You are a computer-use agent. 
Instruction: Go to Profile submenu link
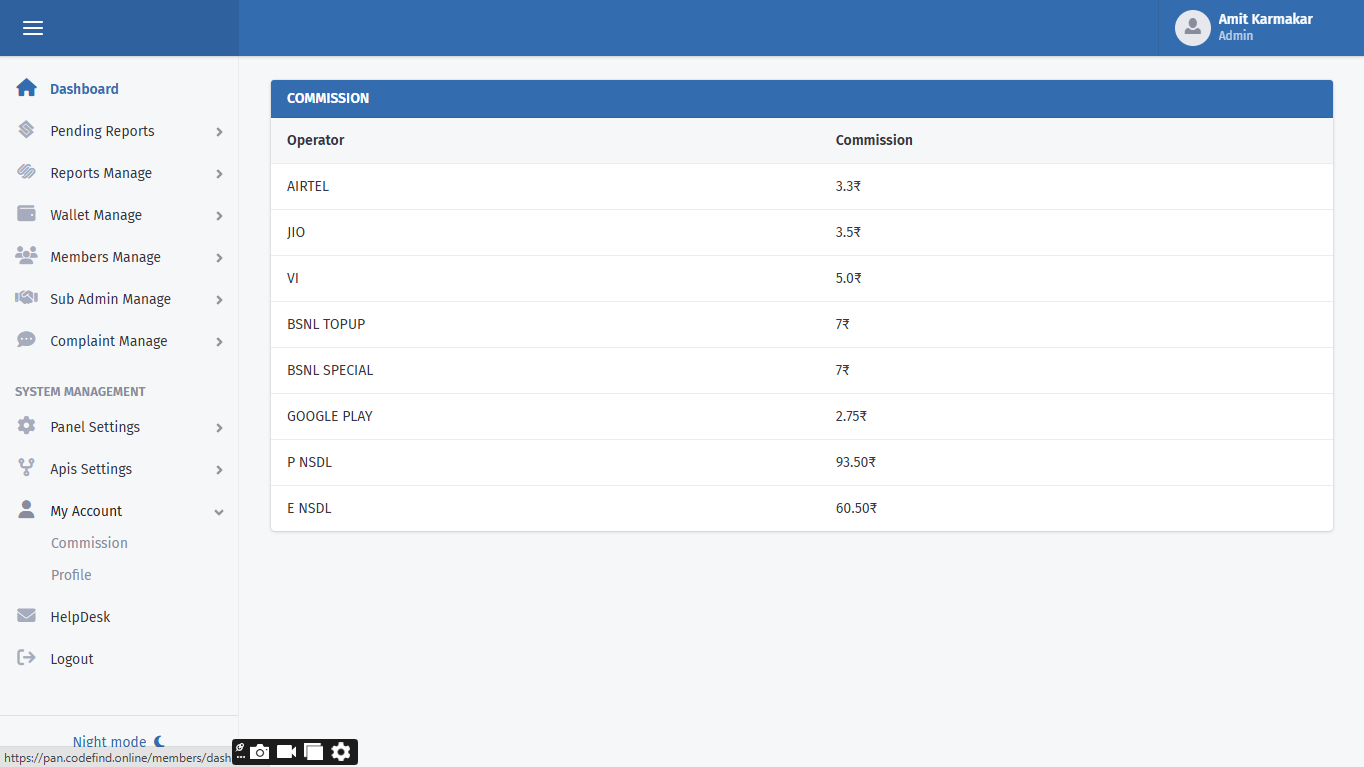click(x=71, y=575)
